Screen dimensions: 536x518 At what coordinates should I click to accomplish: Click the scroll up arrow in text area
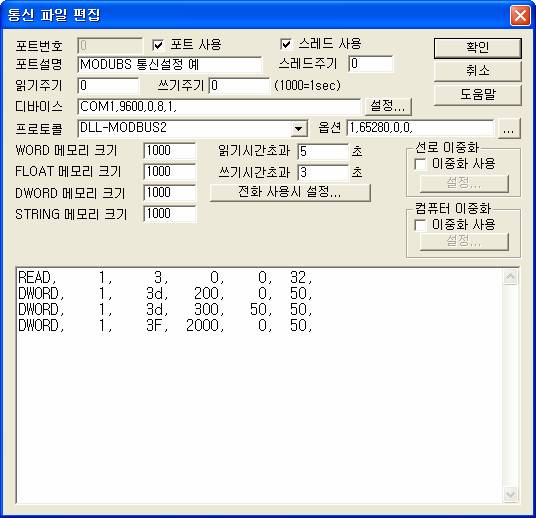[510, 277]
